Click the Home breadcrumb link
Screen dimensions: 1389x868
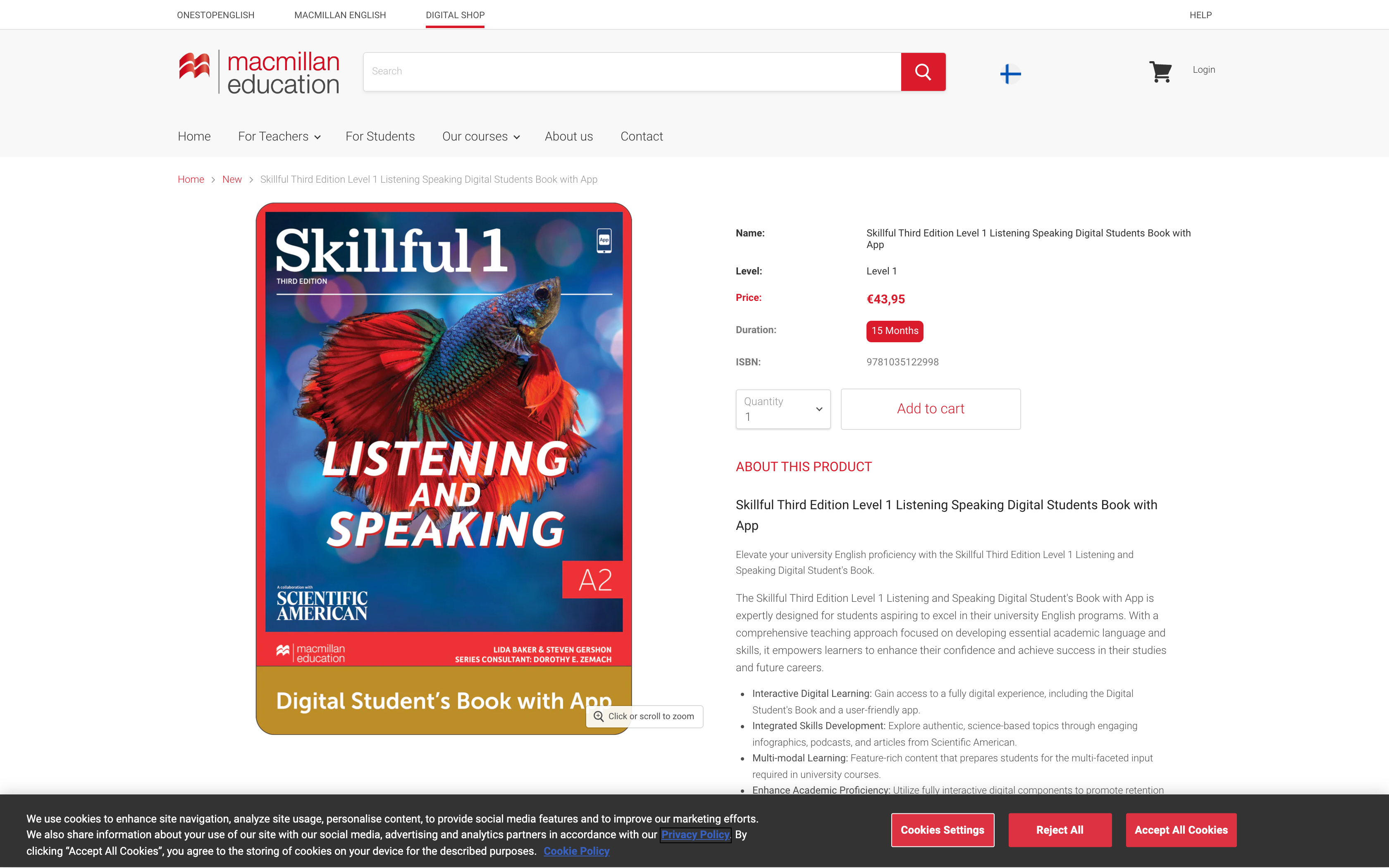[x=191, y=180]
